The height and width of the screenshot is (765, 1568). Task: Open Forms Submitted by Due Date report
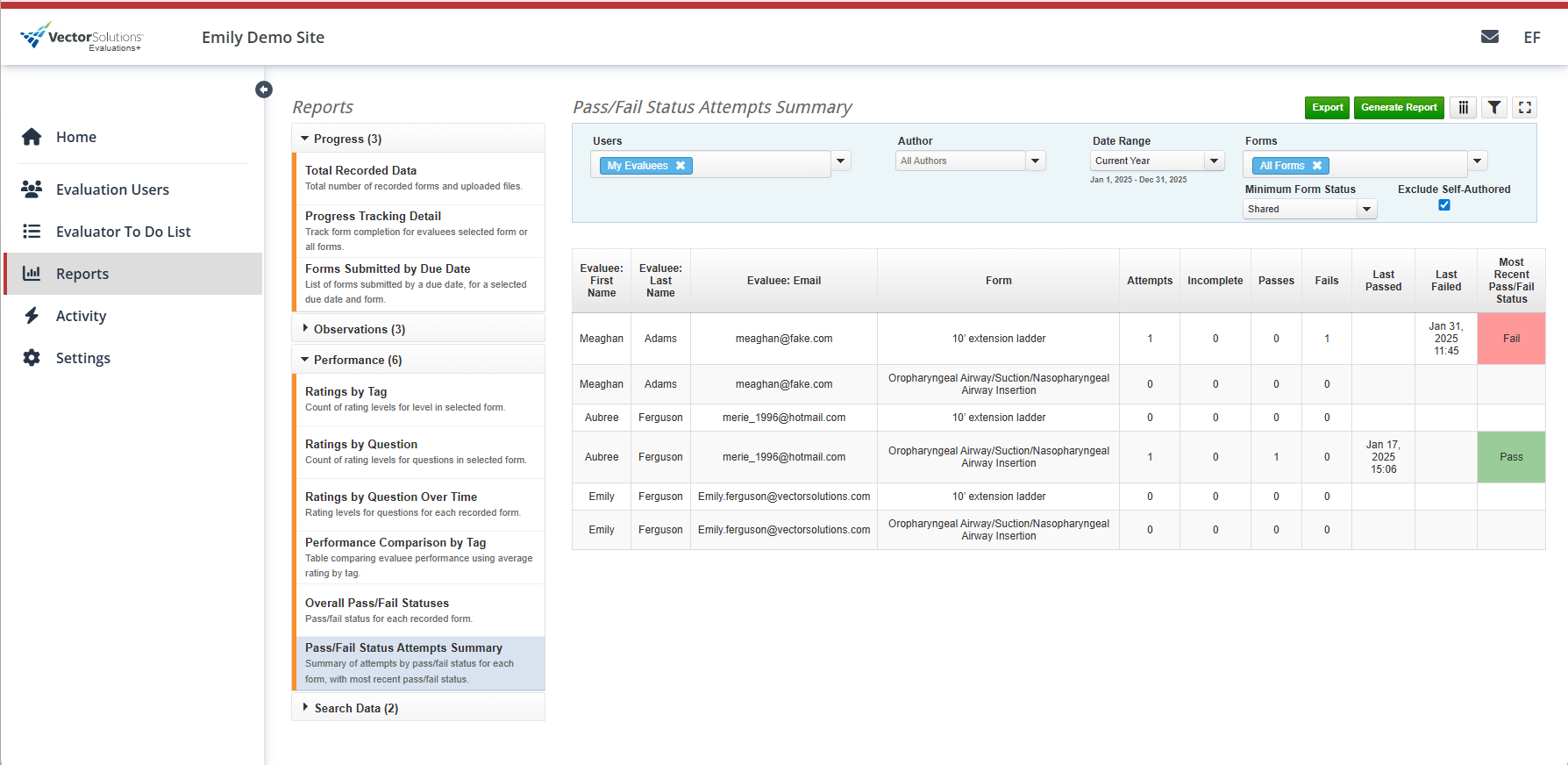[419, 284]
